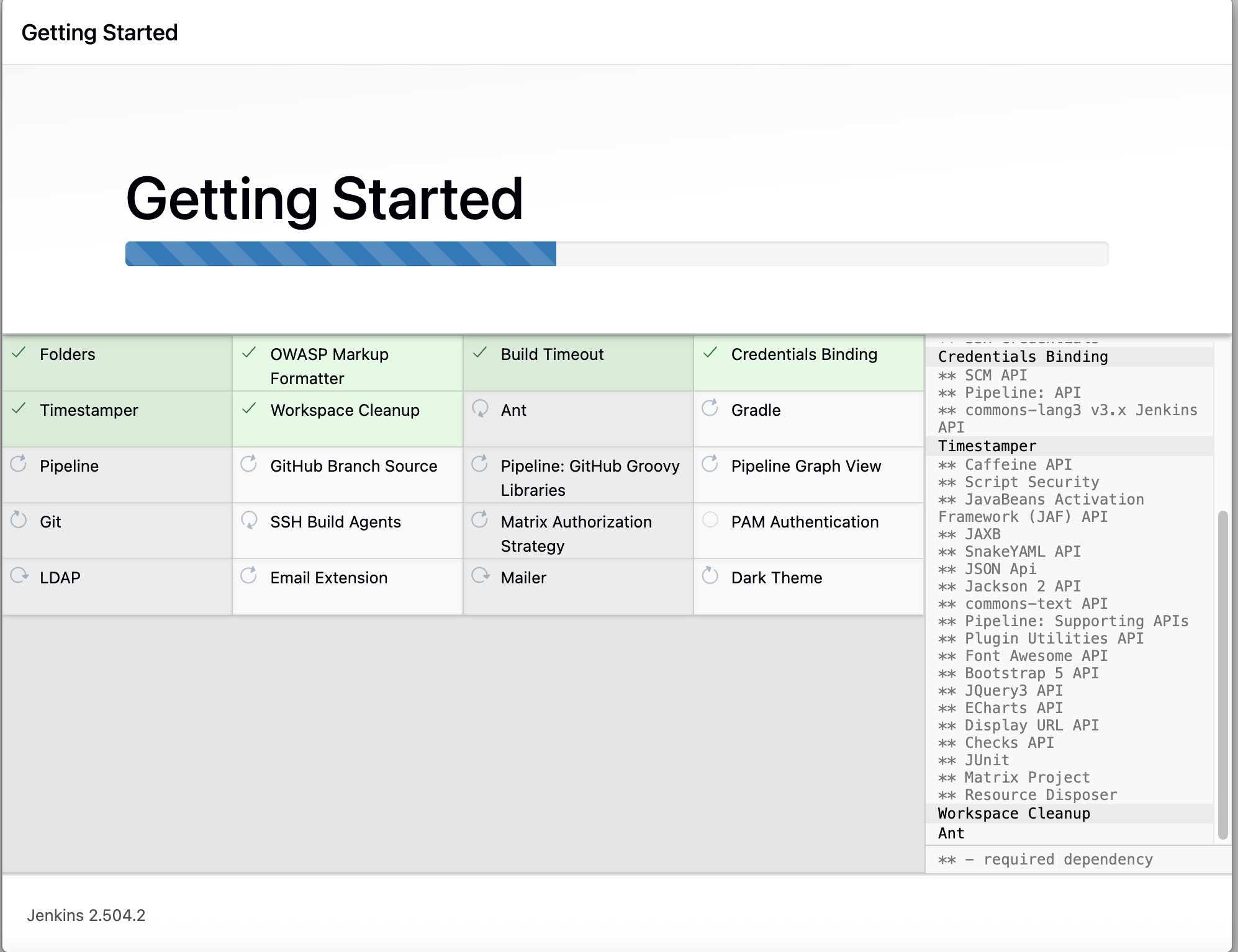Select the GitHub Branch Source label
The width and height of the screenshot is (1238, 952).
[354, 466]
